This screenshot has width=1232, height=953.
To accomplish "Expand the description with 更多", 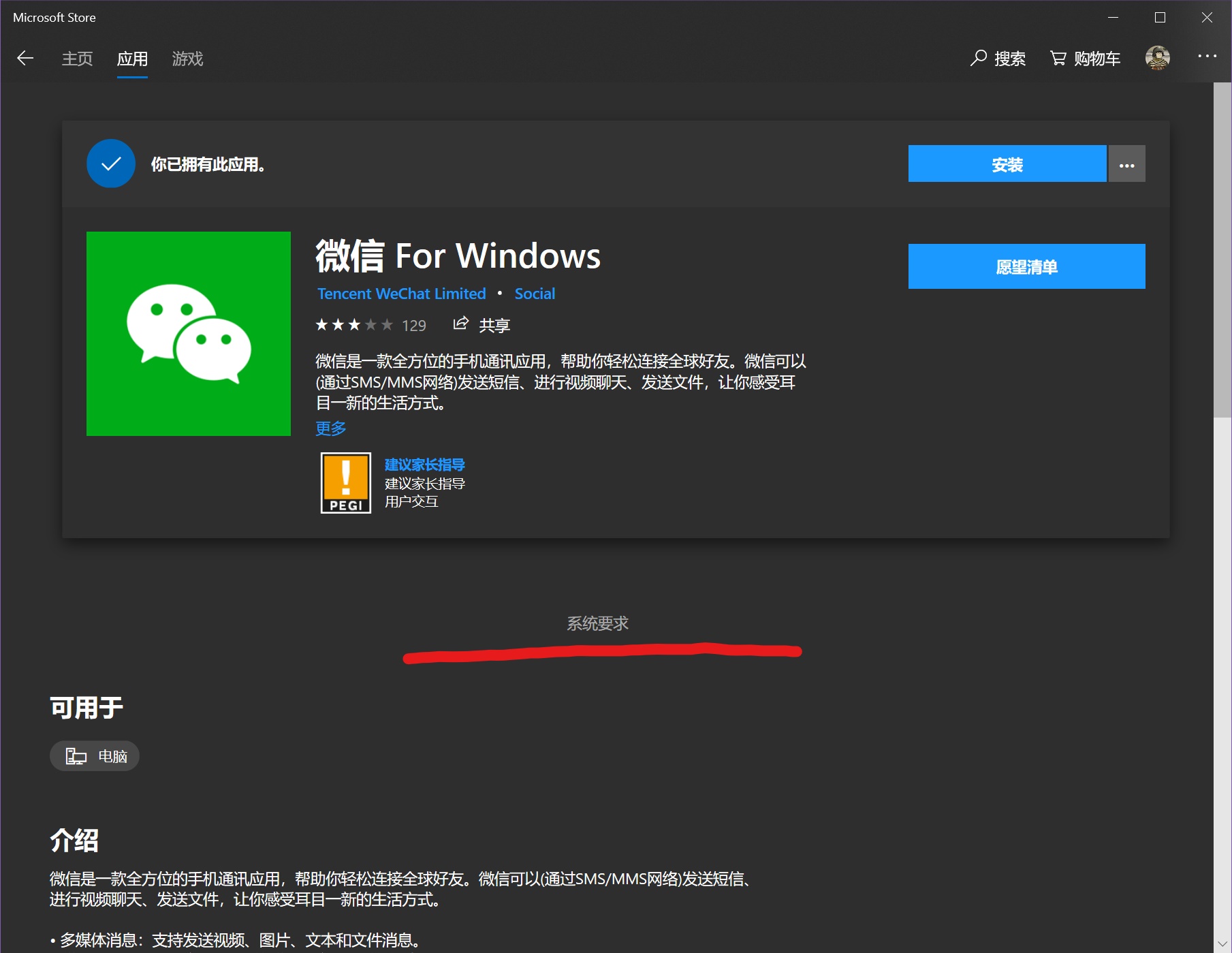I will click(331, 428).
